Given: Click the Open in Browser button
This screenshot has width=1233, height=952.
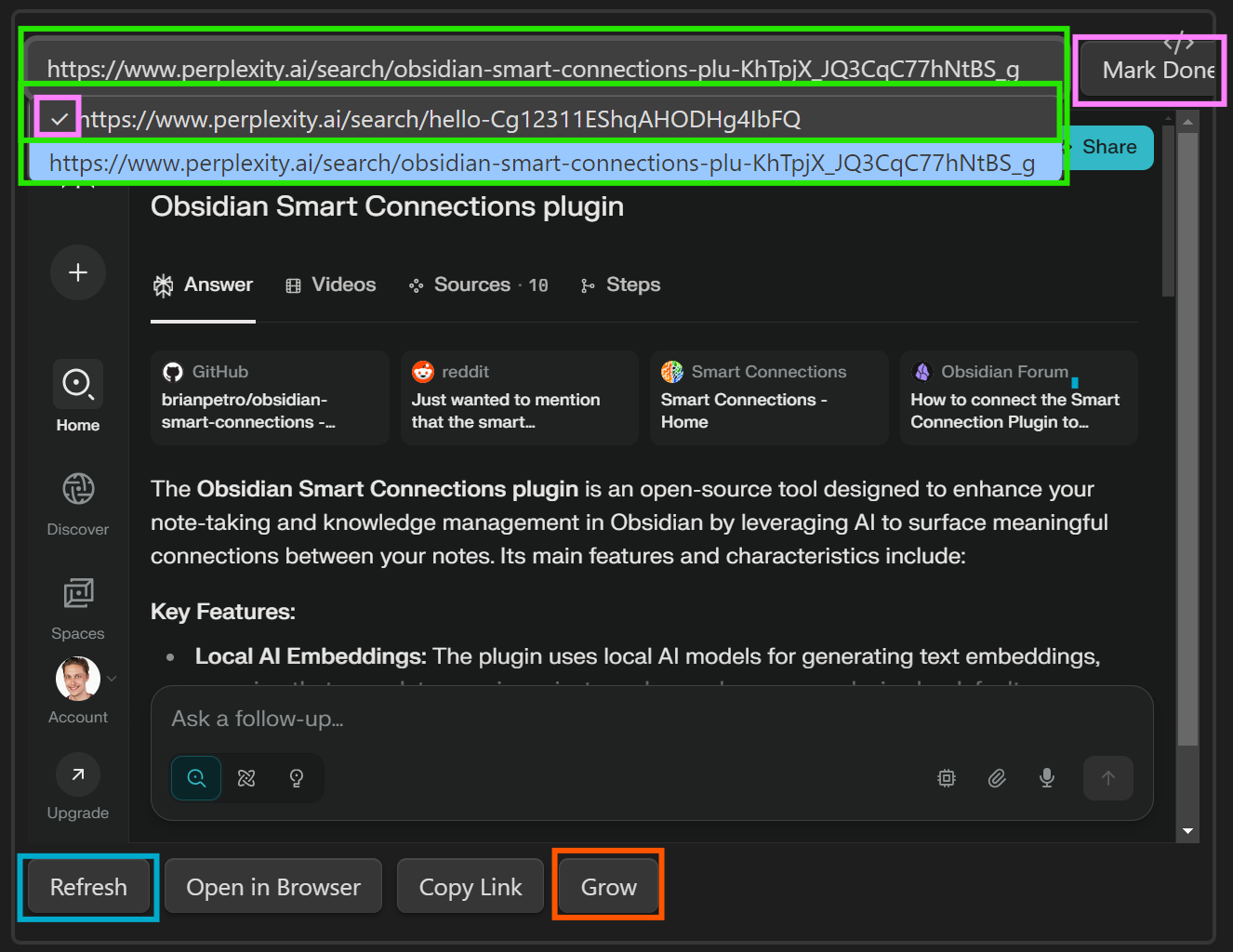Looking at the screenshot, I should pyautogui.click(x=273, y=887).
